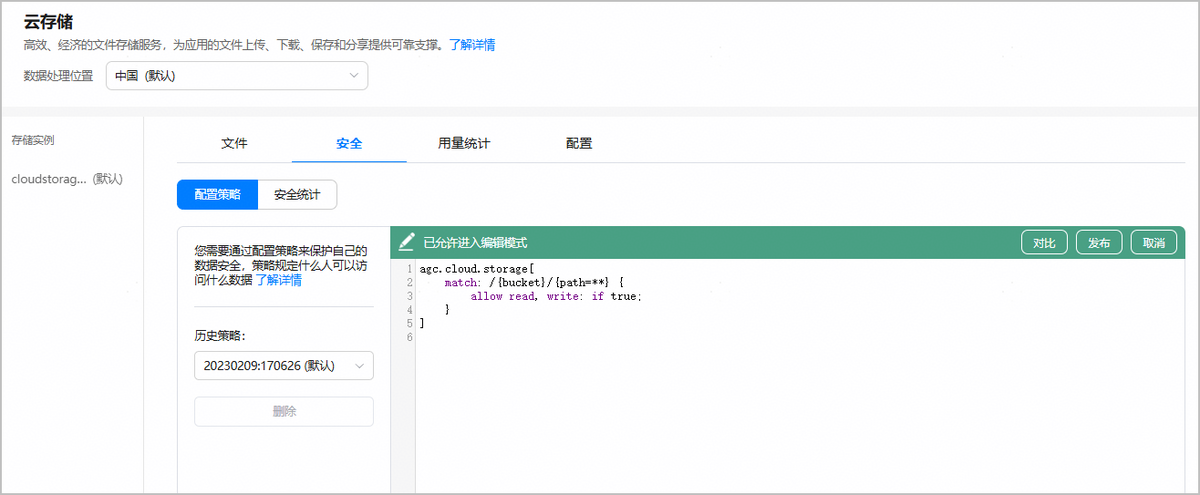Click the pencil edit mode icon

(406, 242)
